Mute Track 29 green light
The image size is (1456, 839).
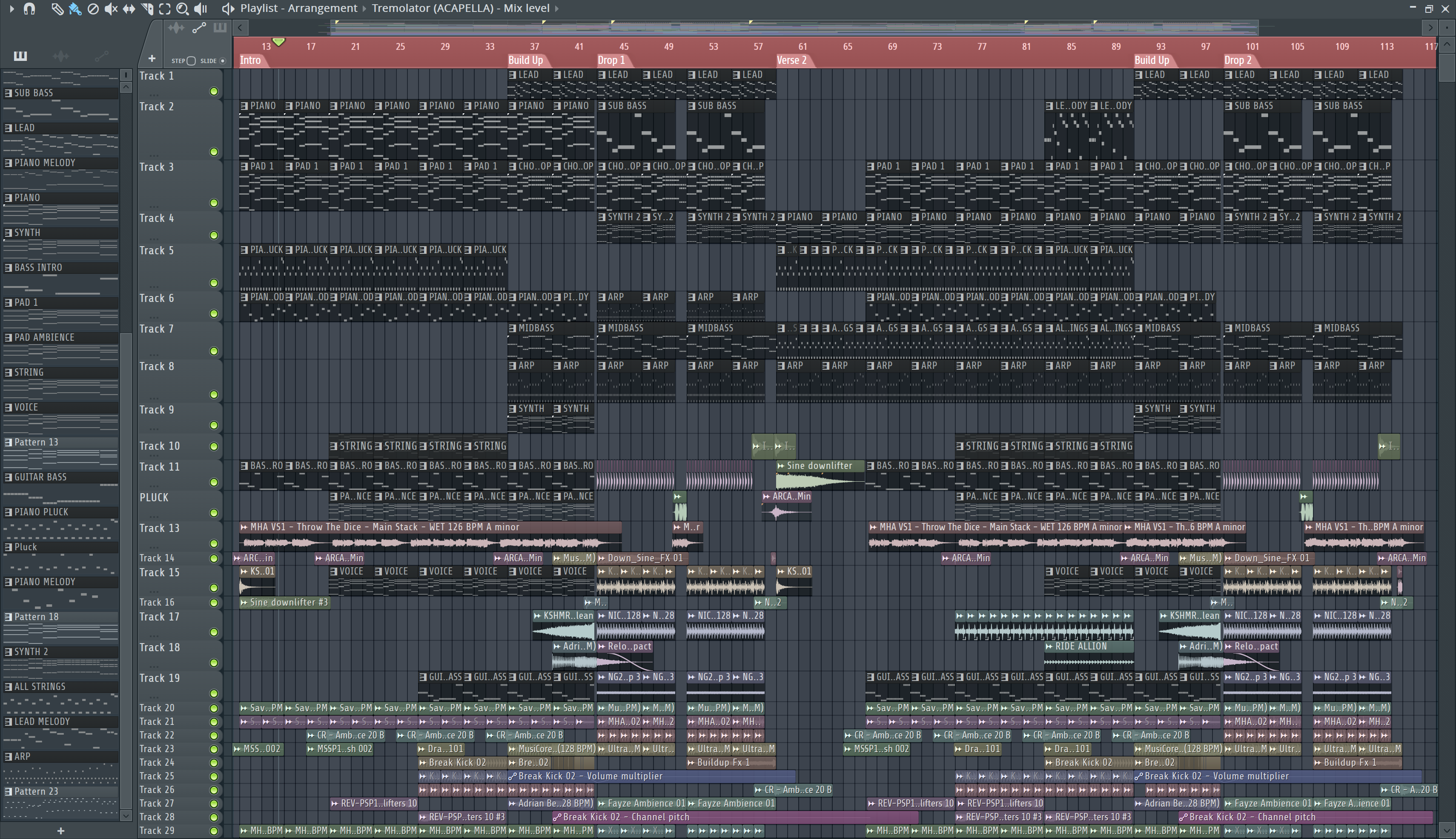[214, 831]
